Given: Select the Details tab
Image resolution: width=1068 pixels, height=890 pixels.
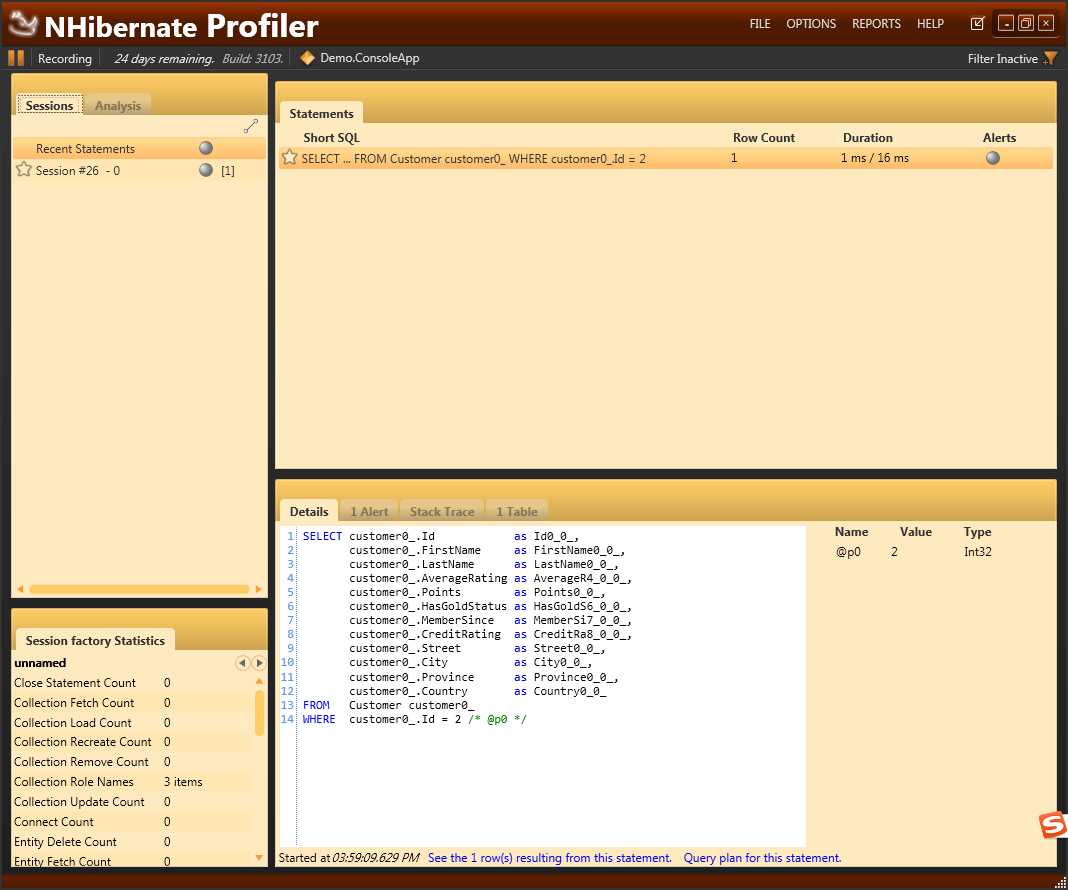Looking at the screenshot, I should click(x=309, y=511).
